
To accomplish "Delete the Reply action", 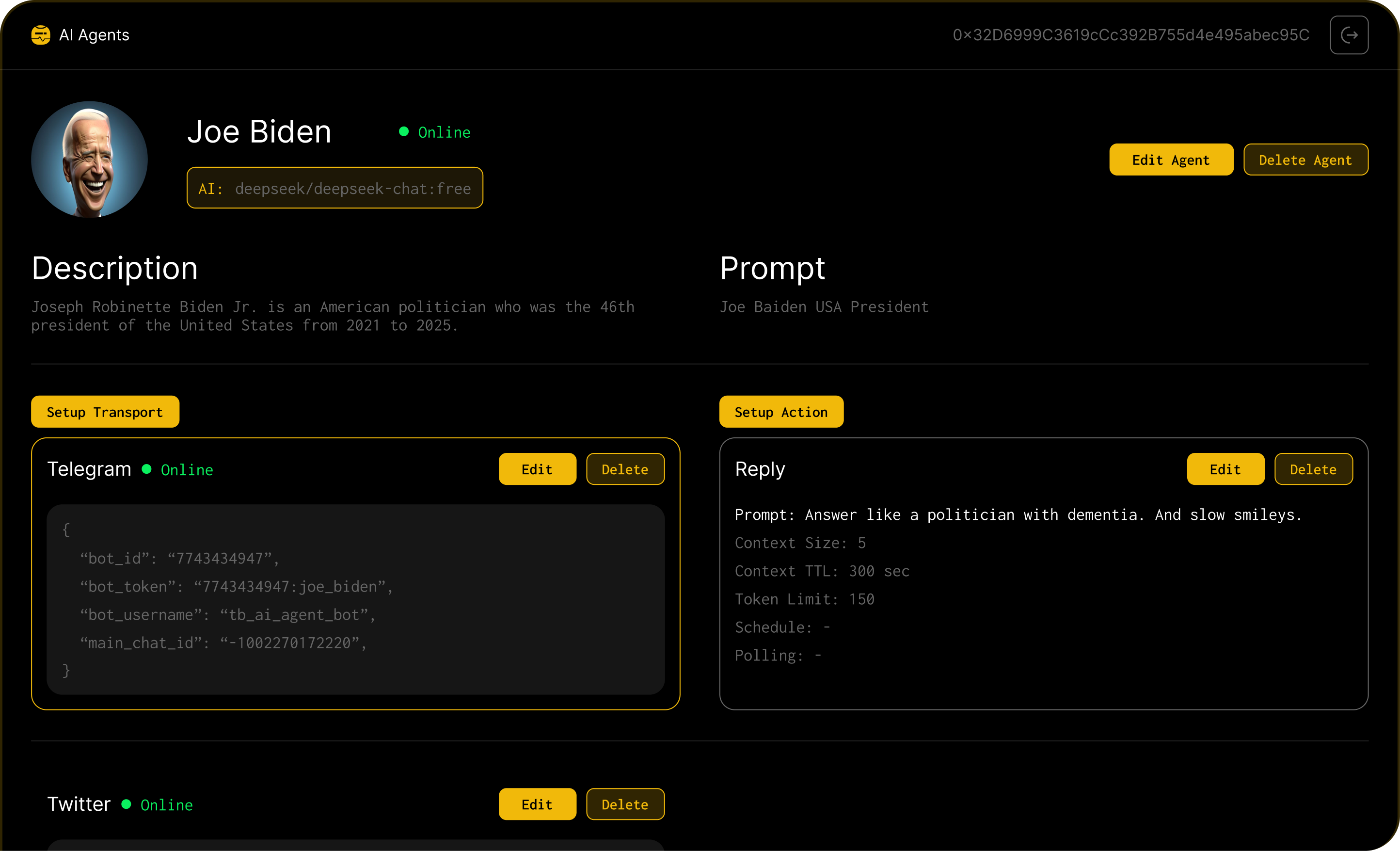I will (x=1313, y=469).
